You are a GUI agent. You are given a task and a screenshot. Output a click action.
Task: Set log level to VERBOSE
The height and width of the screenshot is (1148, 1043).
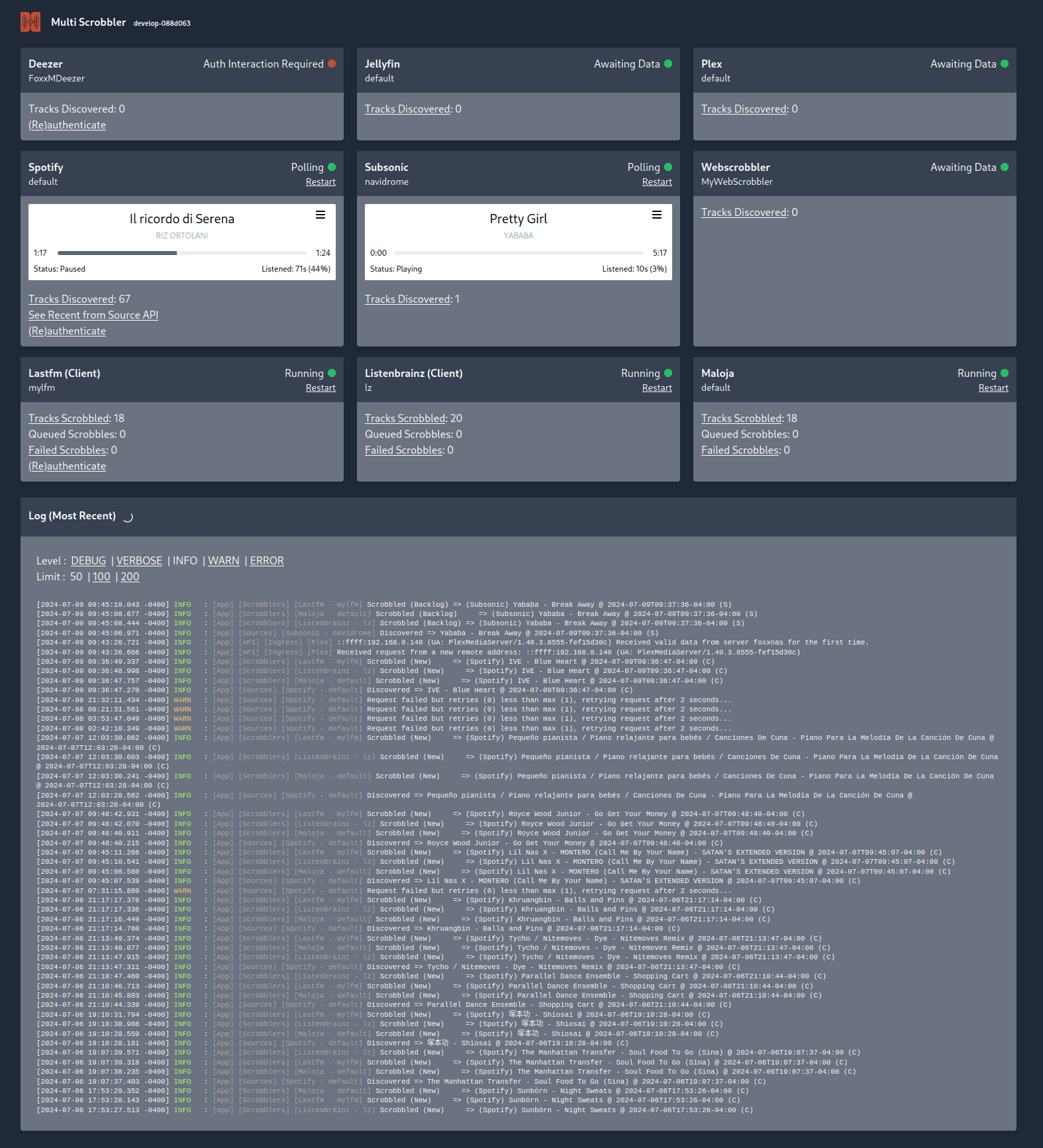pos(139,560)
